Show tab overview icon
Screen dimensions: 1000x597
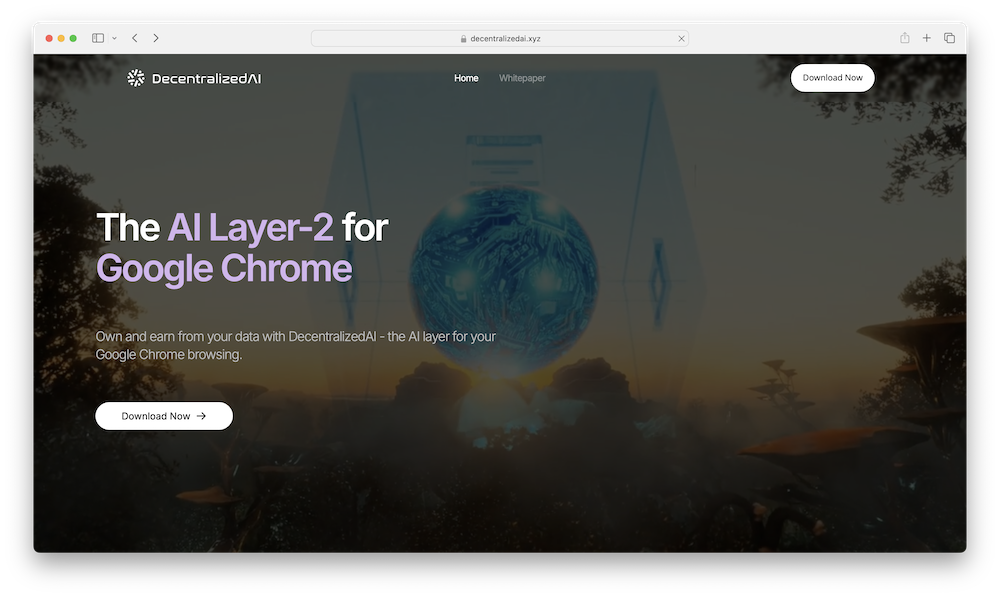(949, 38)
